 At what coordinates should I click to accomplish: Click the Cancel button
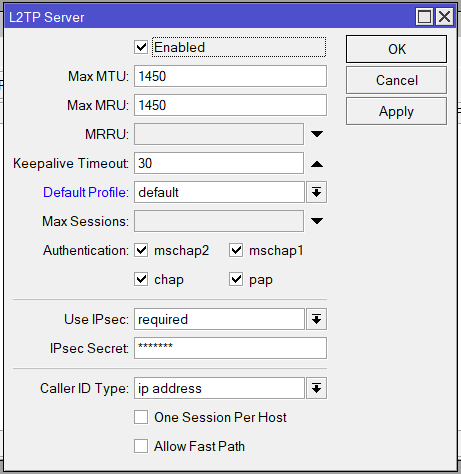396,80
